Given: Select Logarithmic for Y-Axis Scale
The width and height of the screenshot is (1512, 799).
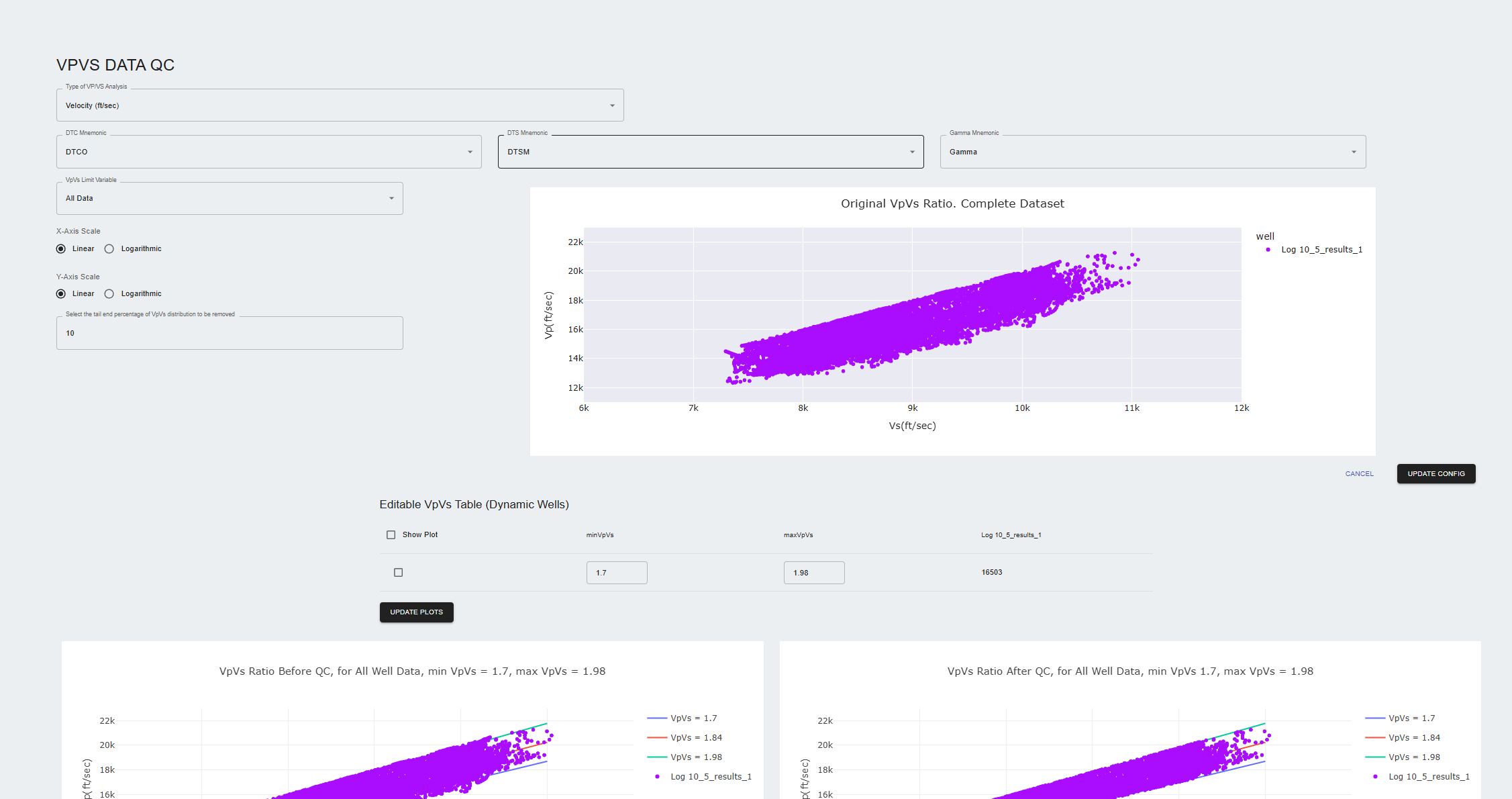Looking at the screenshot, I should point(109,294).
